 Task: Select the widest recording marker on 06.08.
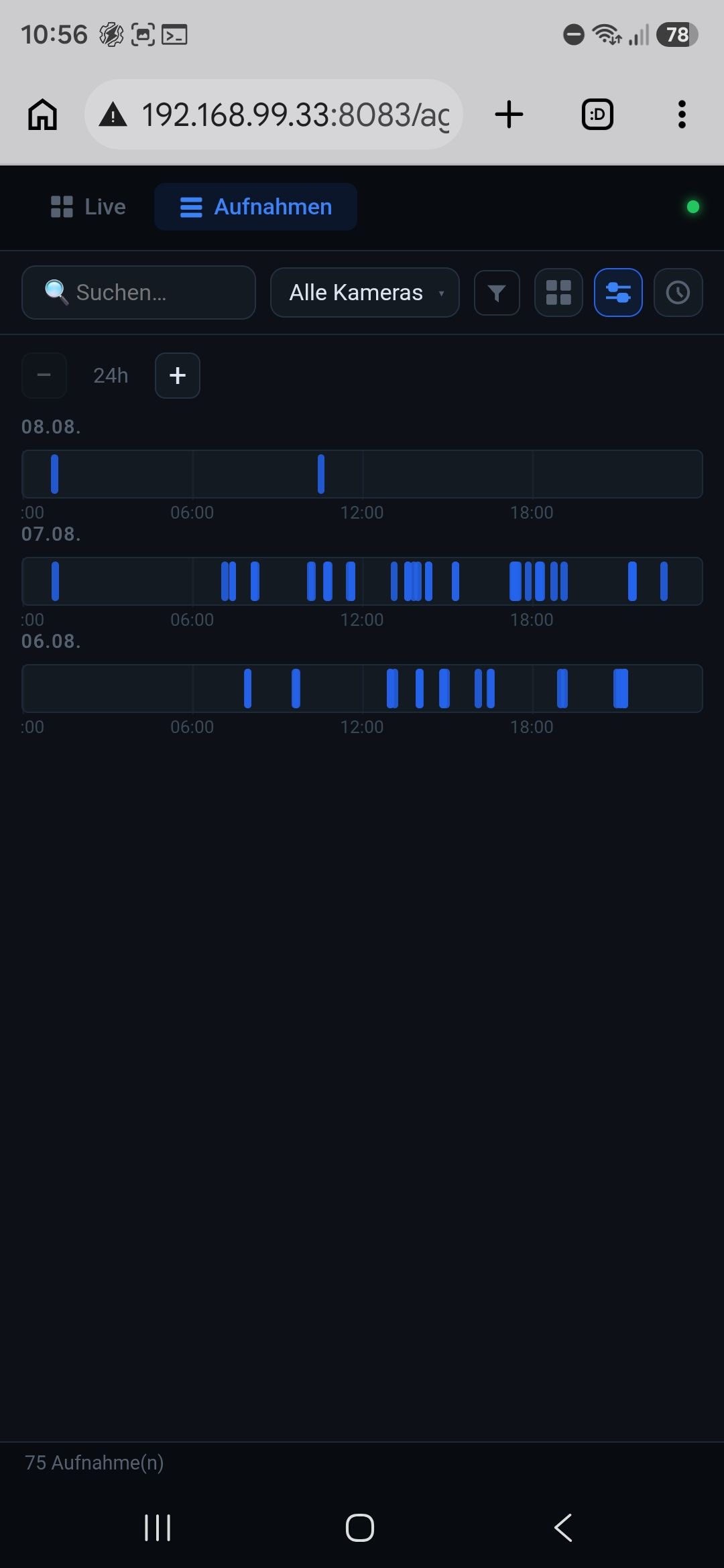(x=621, y=688)
